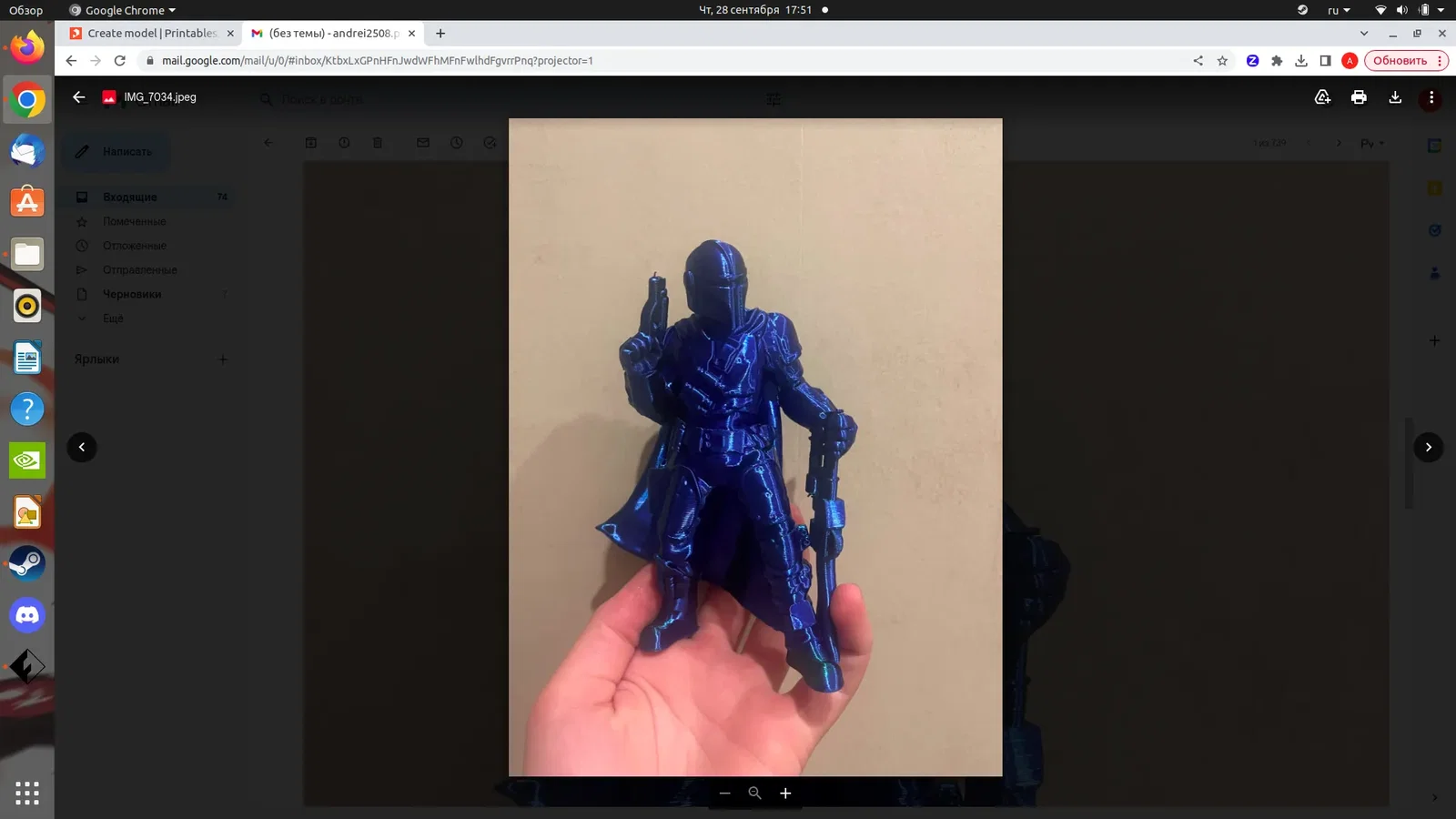Toggle Chrome side panel
This screenshot has width=1456, height=819.
coord(1325,61)
